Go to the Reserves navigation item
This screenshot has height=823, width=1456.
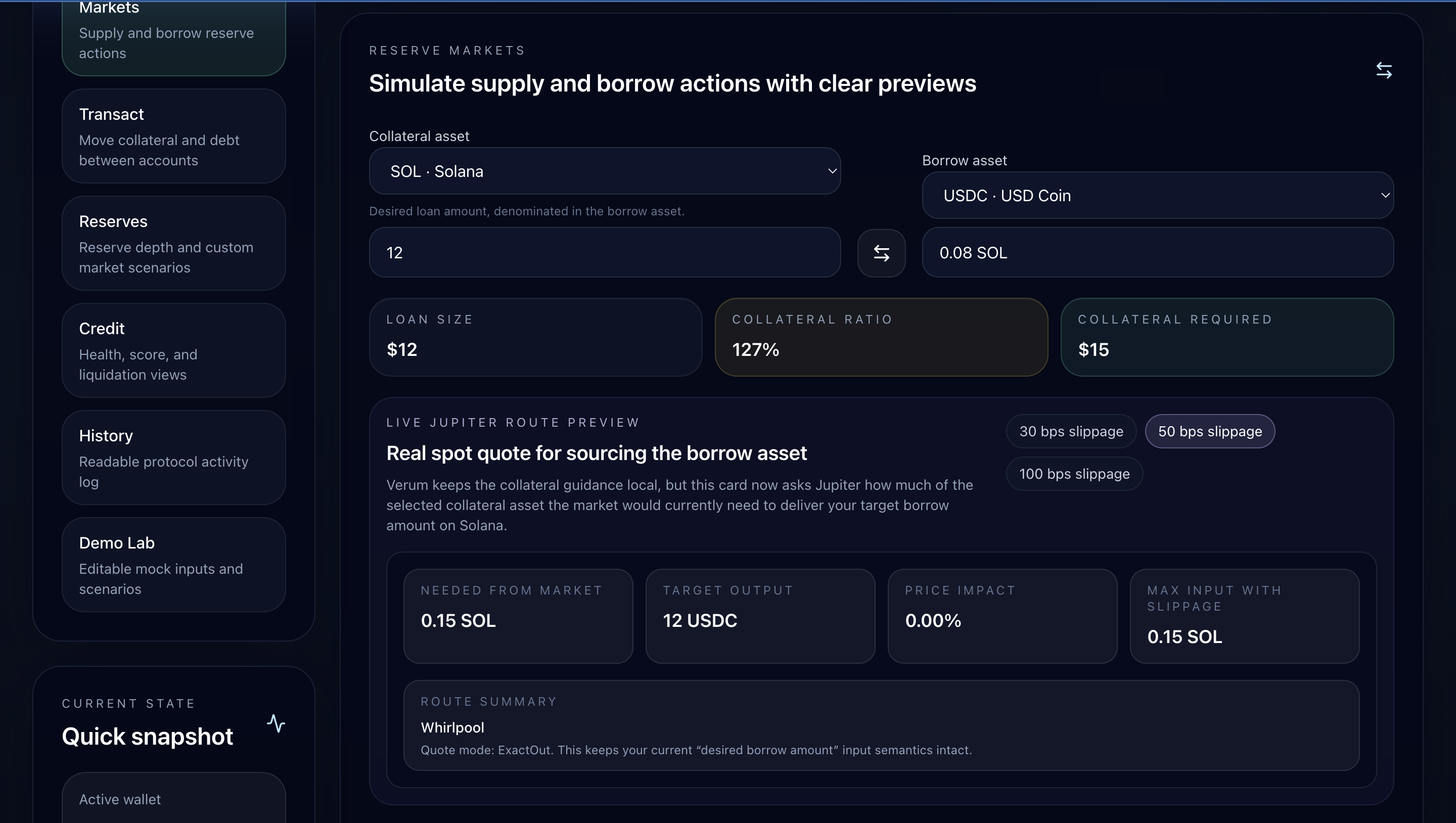173,244
